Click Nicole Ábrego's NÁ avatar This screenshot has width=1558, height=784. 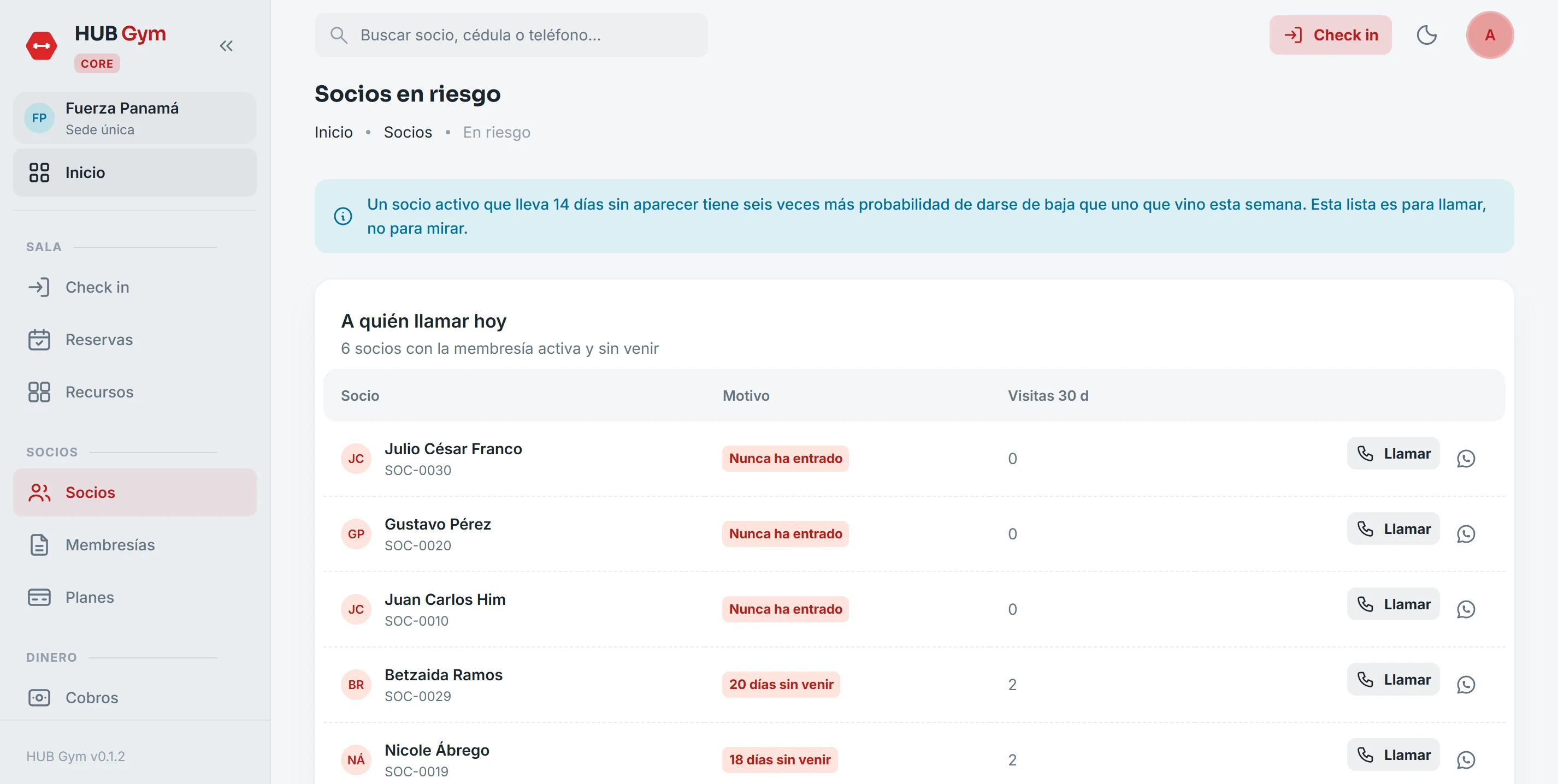356,760
